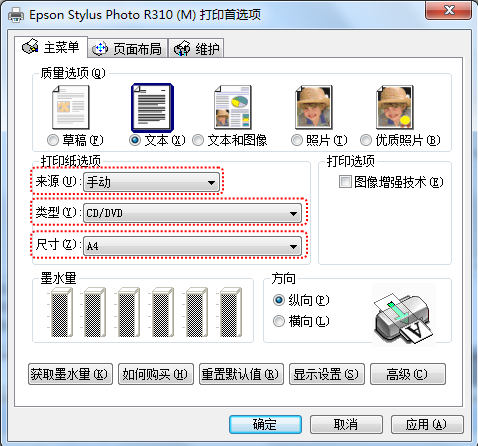Select the 优质照片 best photo icon
Screen dimensions: 478x446
pos(395,107)
